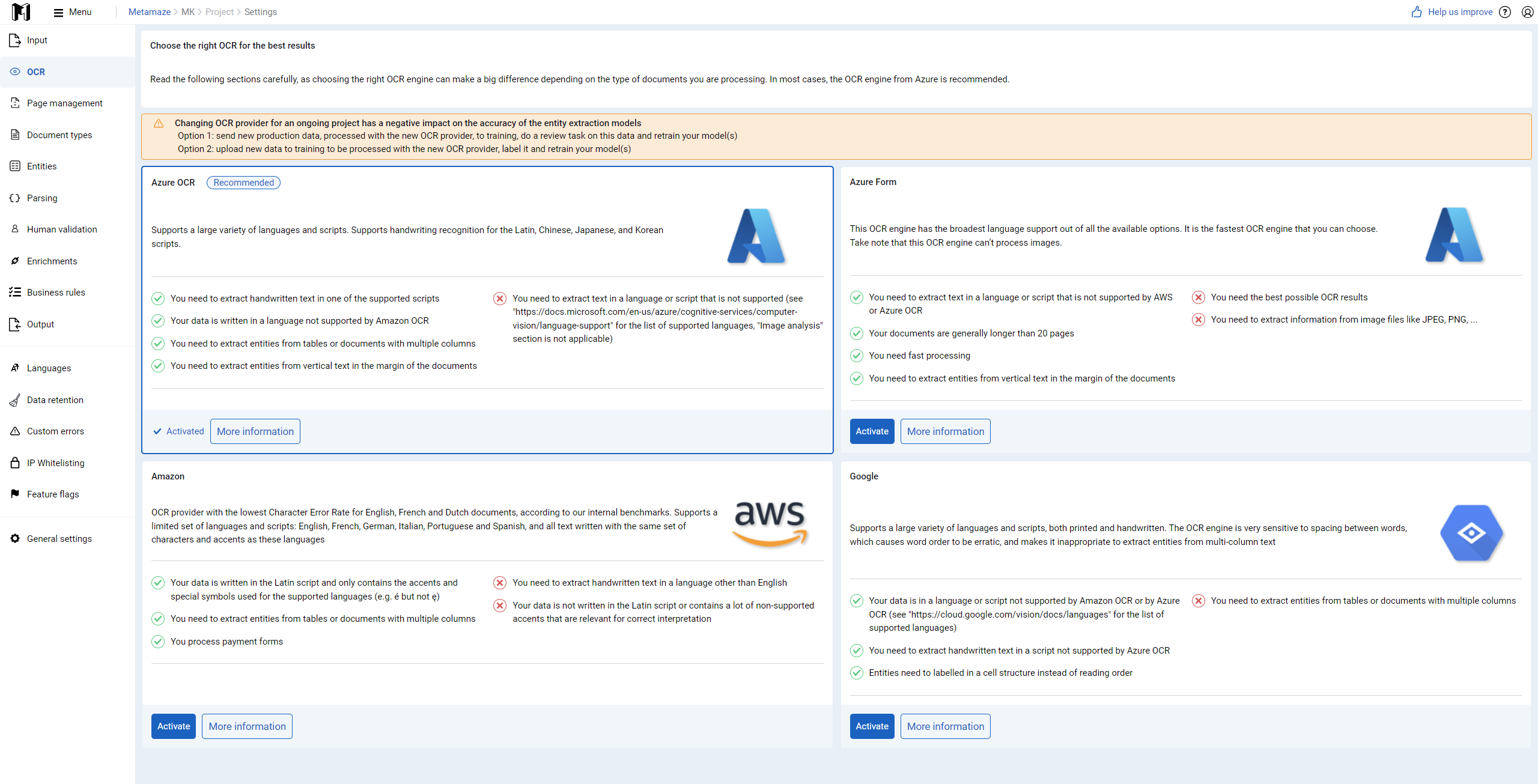This screenshot has width=1538, height=784.
Task: Click the Input sidebar icon
Action: 15,40
